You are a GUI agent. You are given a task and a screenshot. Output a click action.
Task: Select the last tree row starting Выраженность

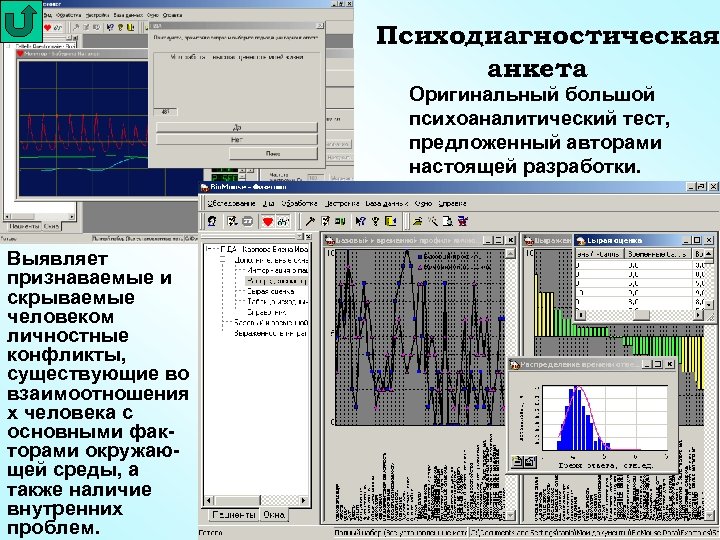pos(270,333)
